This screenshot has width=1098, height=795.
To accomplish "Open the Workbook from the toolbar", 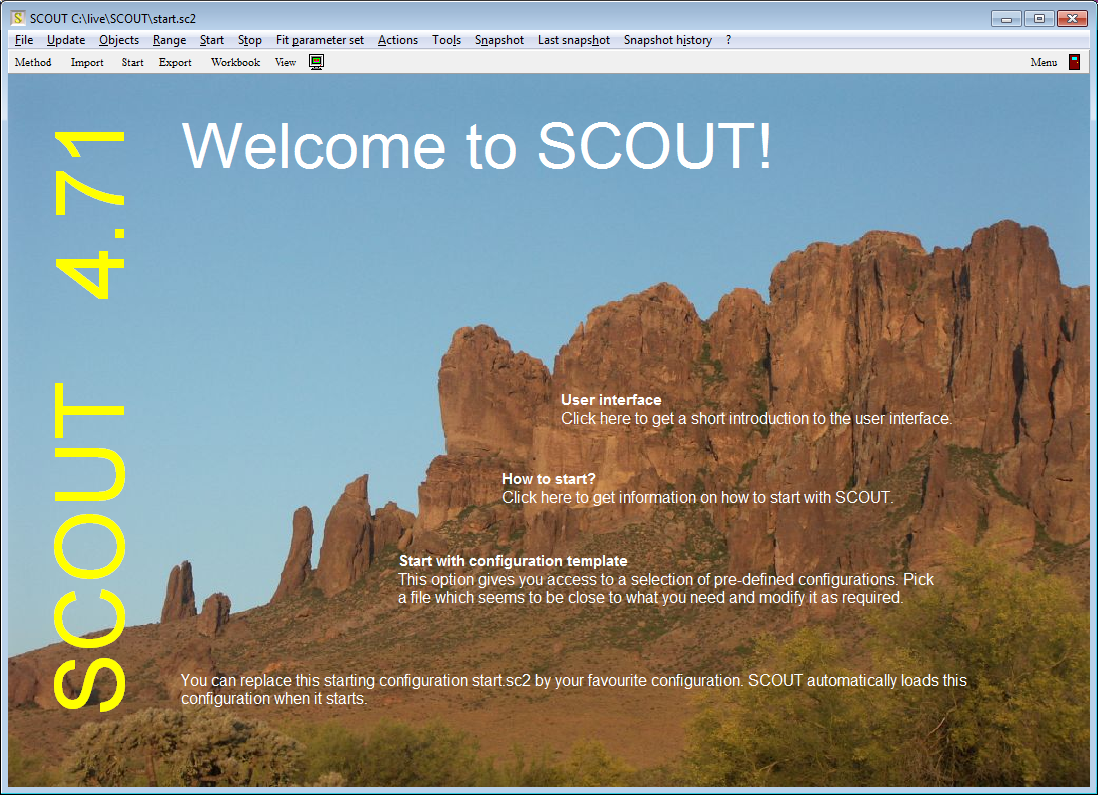I will [x=235, y=62].
